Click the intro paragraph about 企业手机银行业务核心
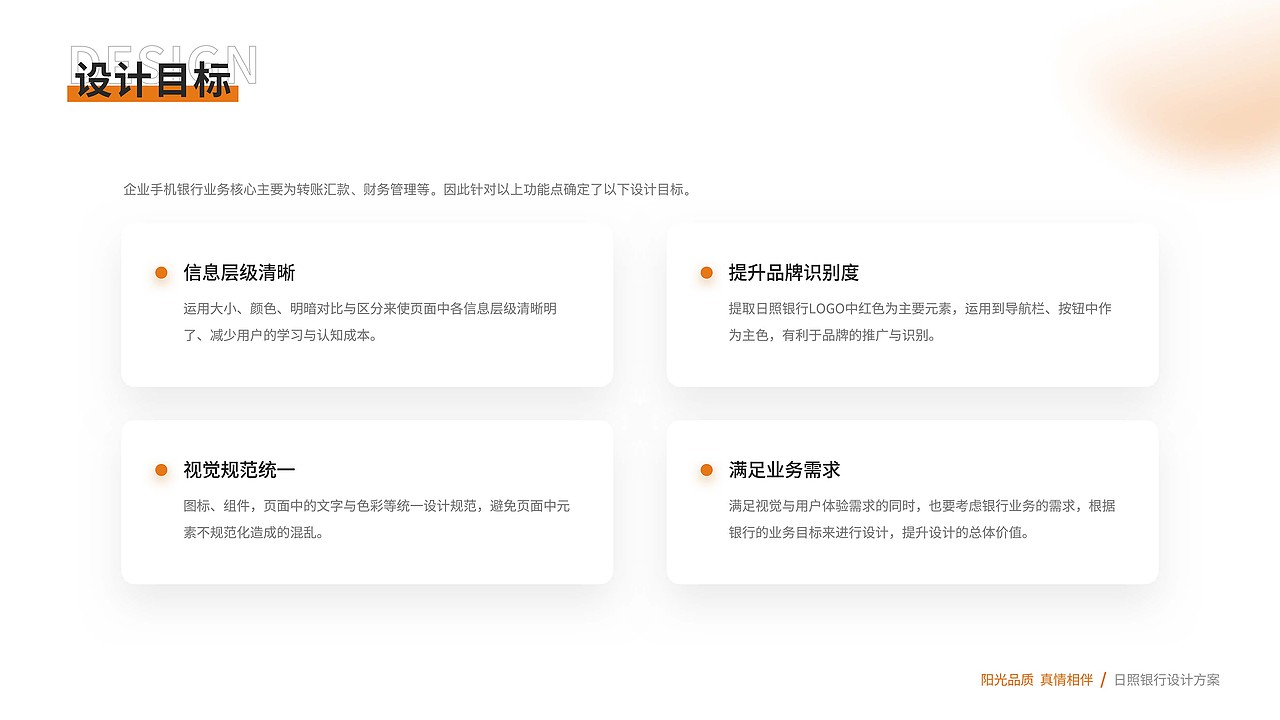The width and height of the screenshot is (1280, 720). [406, 188]
